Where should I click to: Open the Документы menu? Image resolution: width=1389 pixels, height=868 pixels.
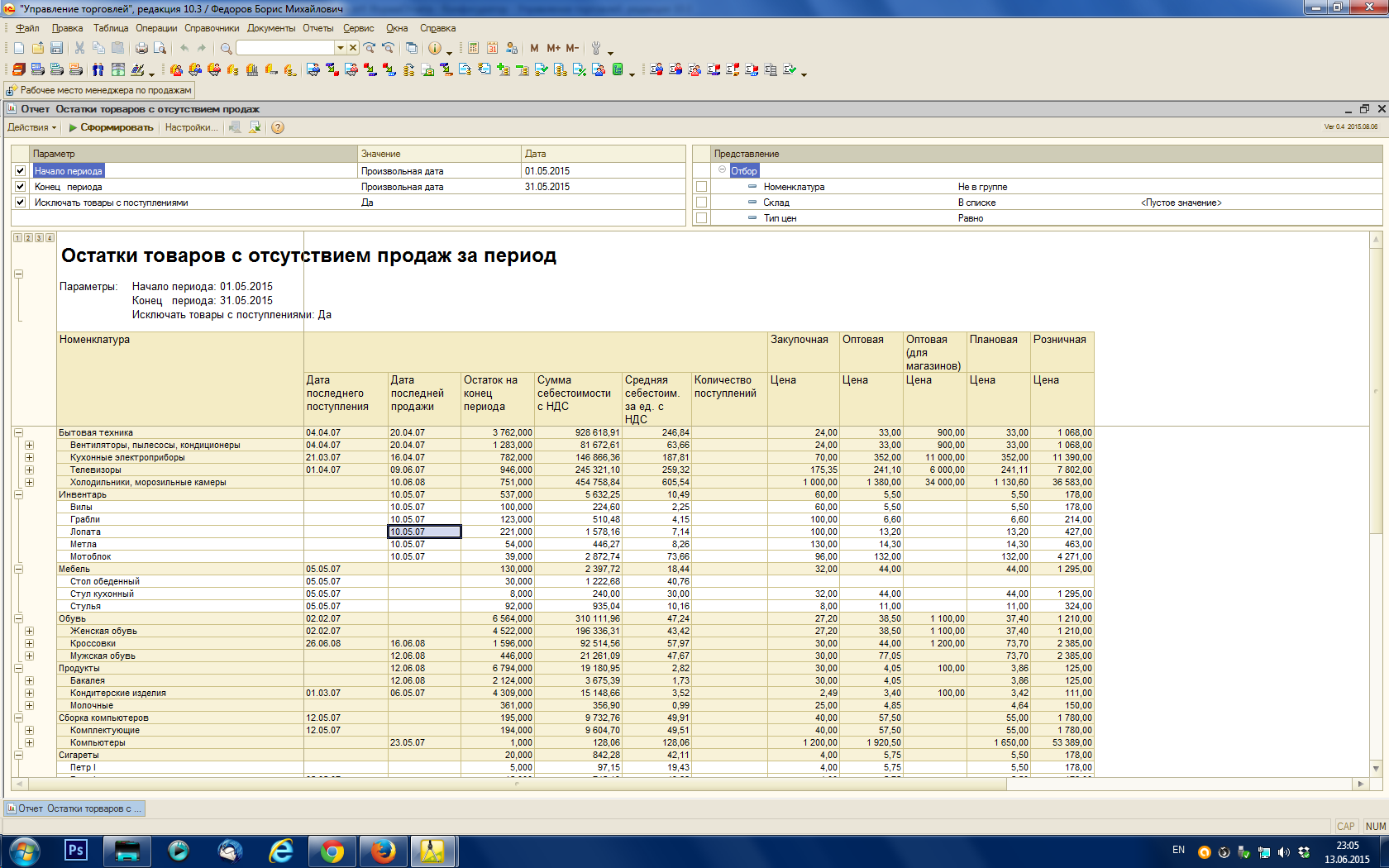271,28
